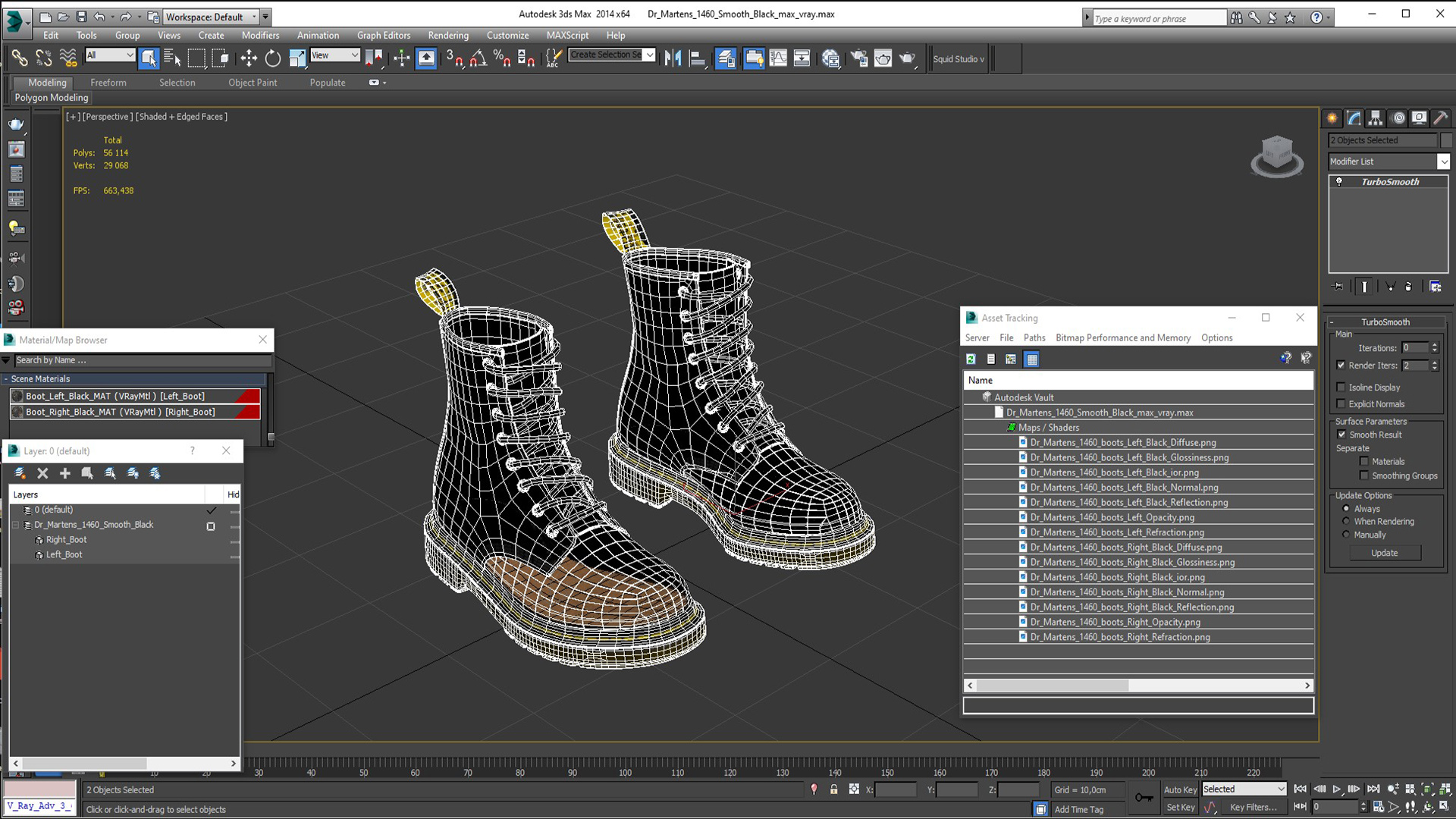The image size is (1456, 819).
Task: Click Pin Stack icon under modifier stack
Action: 1338,286
